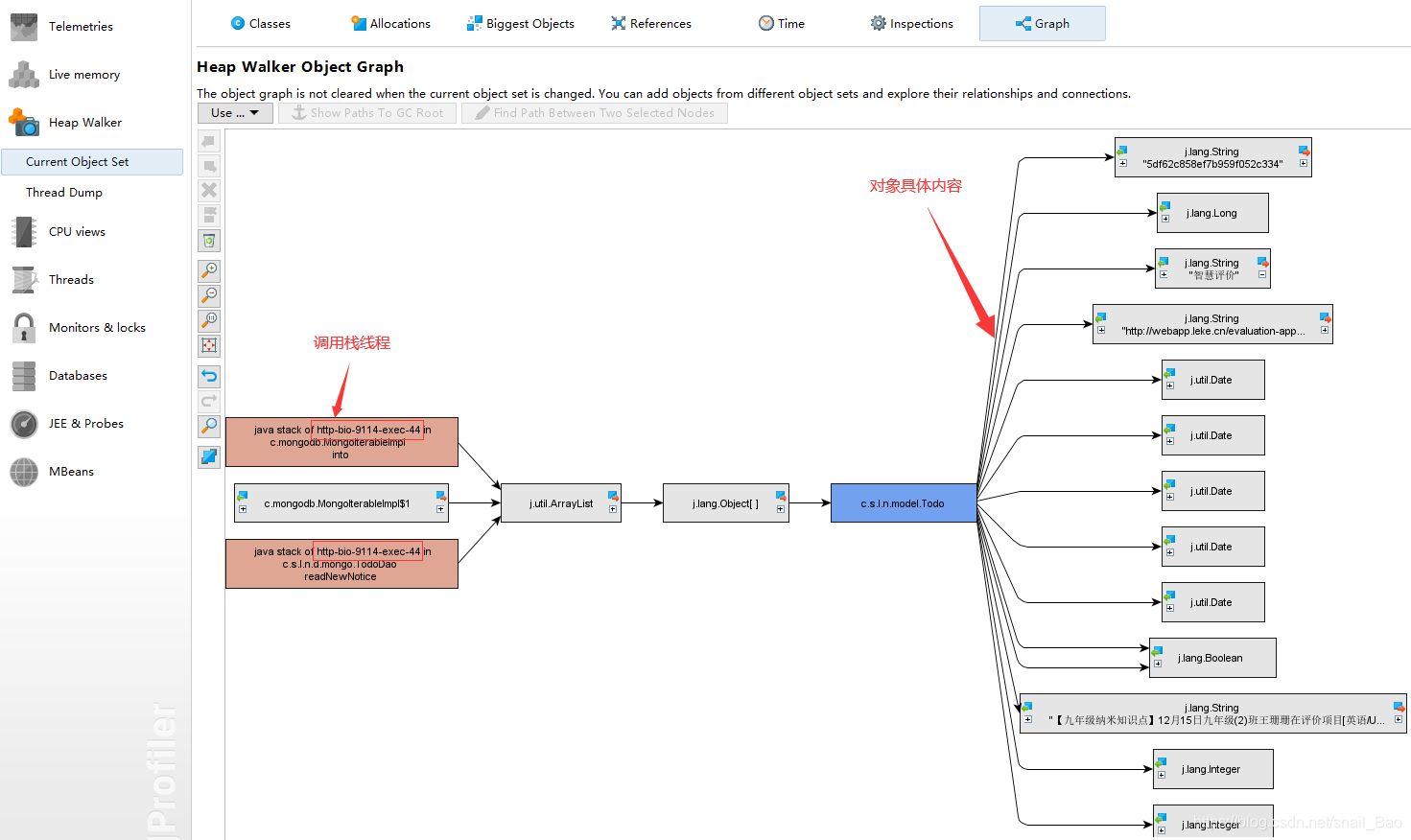The width and height of the screenshot is (1411, 840).
Task: Click outgoing icon on "5df62c858ef7b959f052c334" String node
Action: [x=1304, y=151]
